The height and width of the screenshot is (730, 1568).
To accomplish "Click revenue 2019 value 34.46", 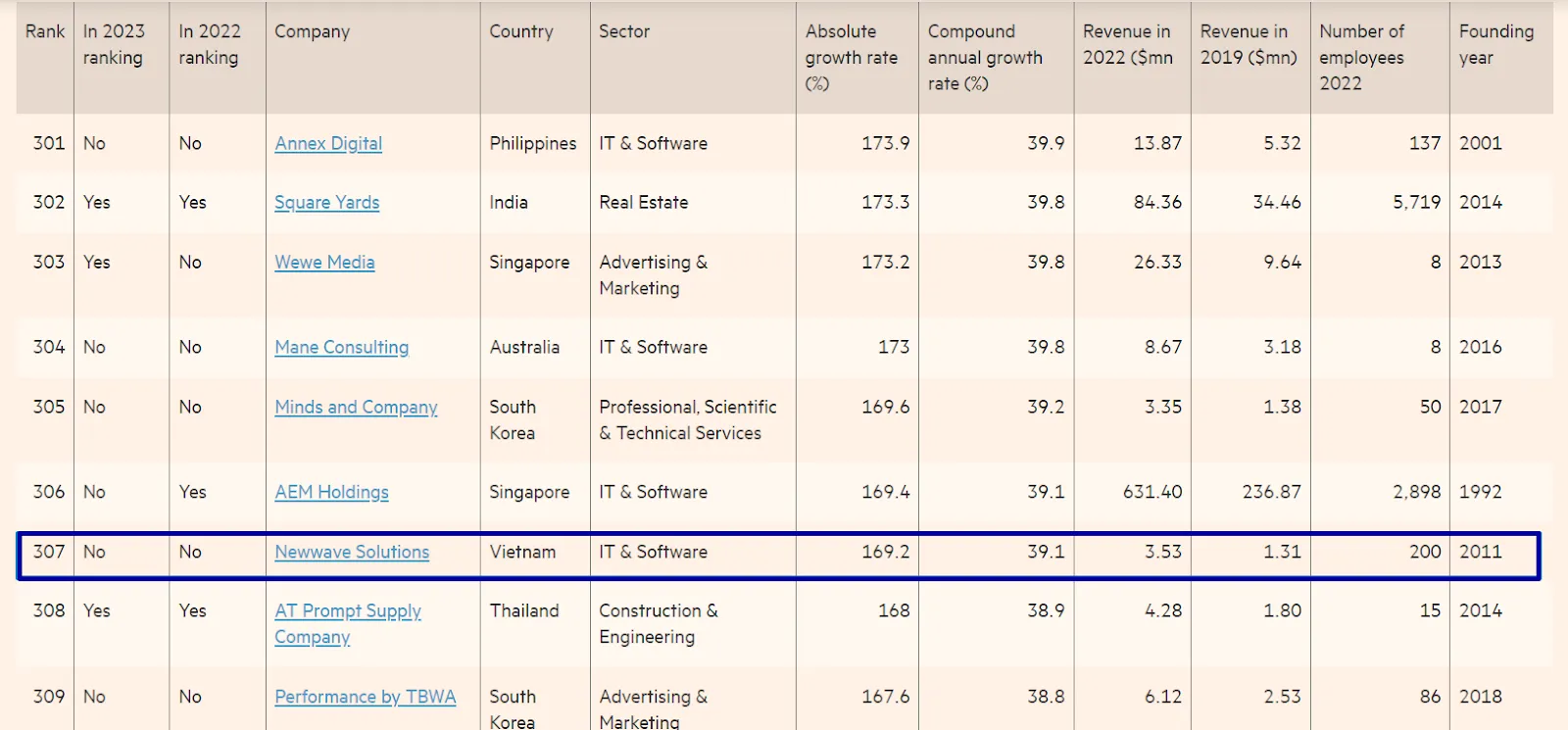I will point(1277,202).
